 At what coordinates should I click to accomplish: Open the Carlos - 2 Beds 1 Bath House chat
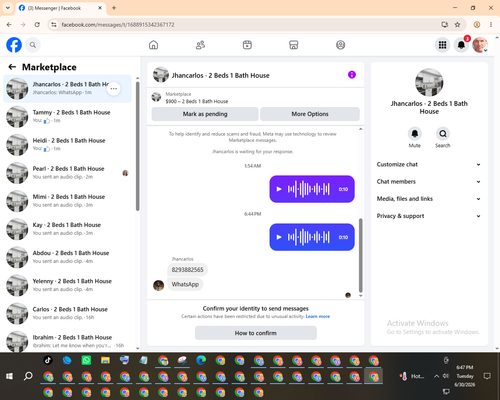pos(67,313)
